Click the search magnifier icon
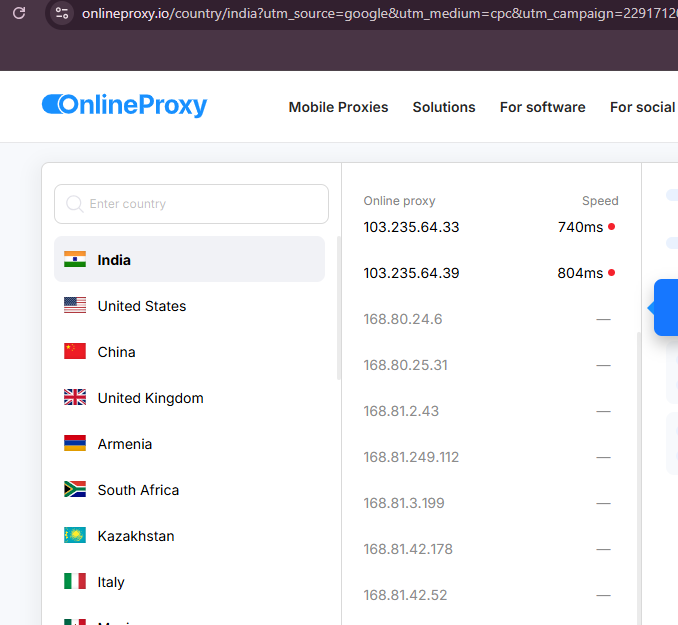Screen dimensions: 678x625 (74, 204)
